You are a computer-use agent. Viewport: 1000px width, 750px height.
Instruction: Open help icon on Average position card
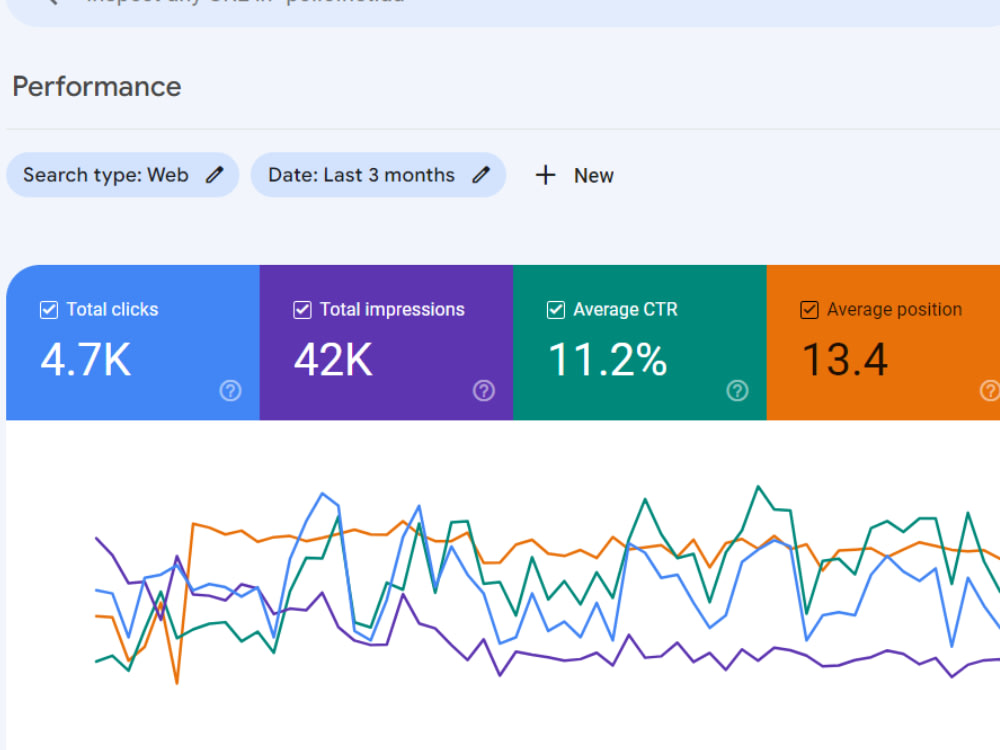990,390
